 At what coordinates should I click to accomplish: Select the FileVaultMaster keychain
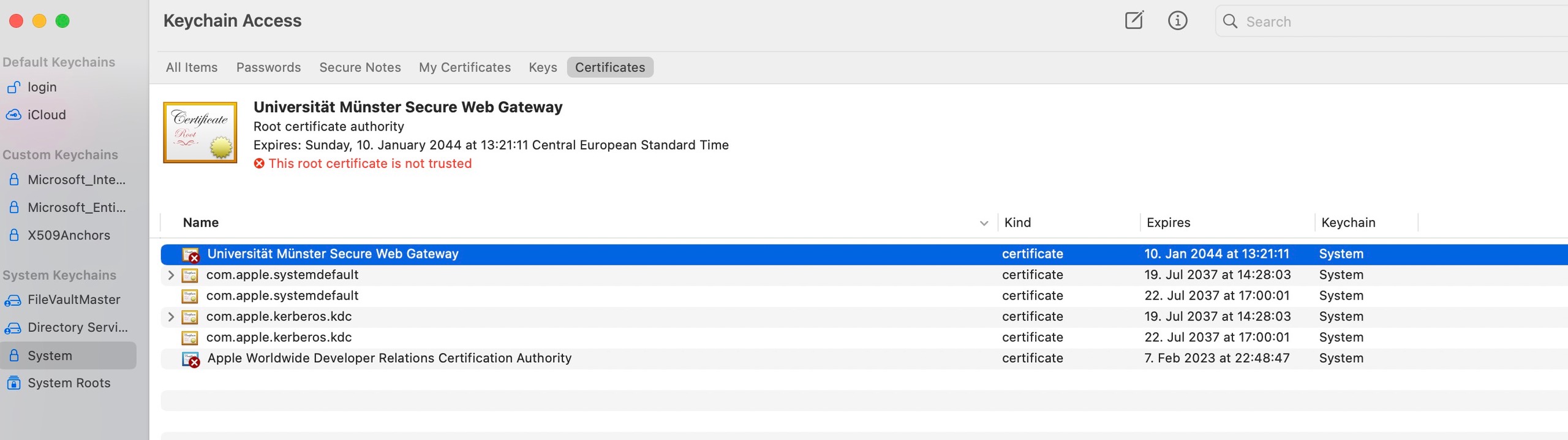(x=73, y=300)
